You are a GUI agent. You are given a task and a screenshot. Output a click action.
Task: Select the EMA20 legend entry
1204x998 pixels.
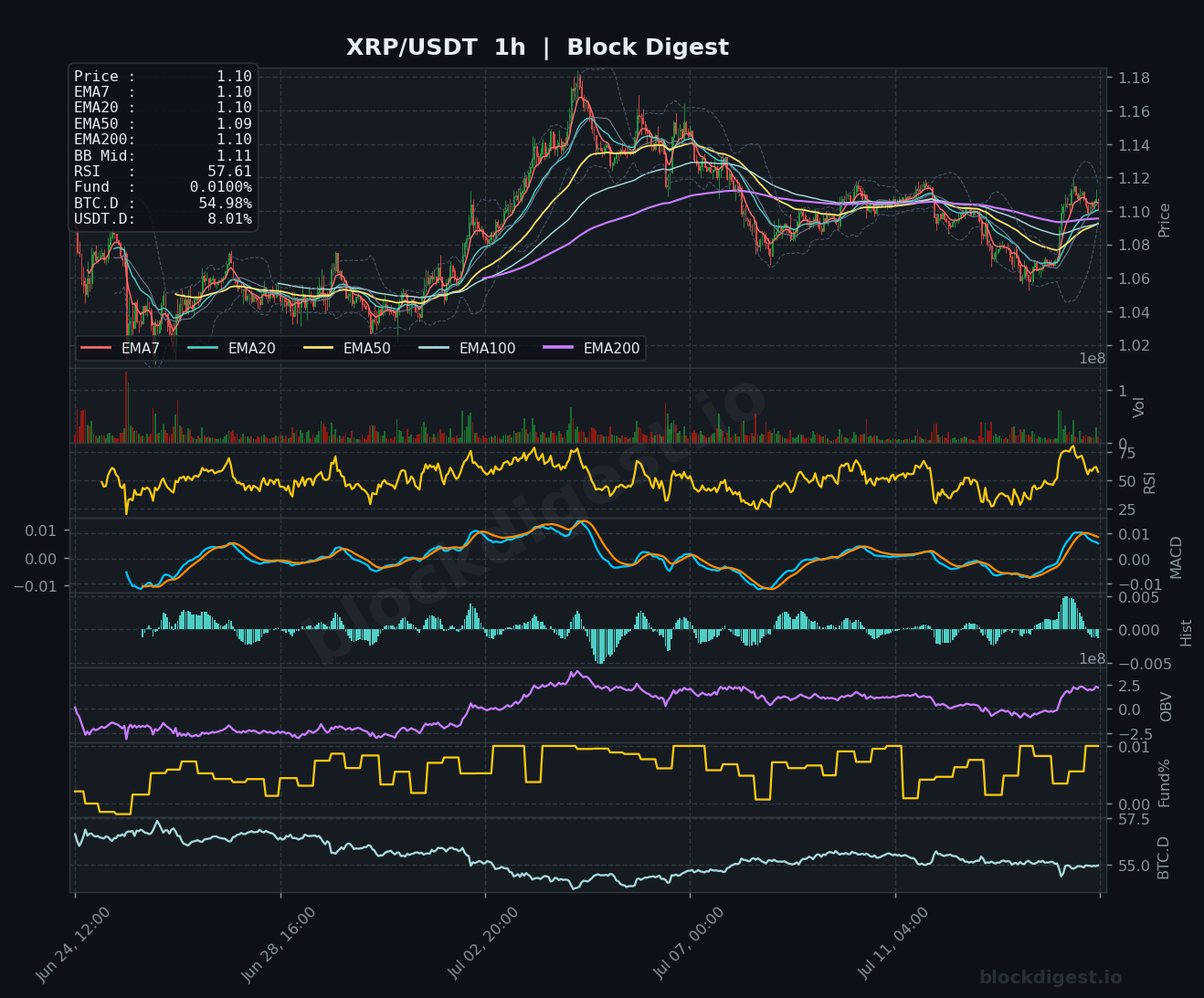(232, 348)
